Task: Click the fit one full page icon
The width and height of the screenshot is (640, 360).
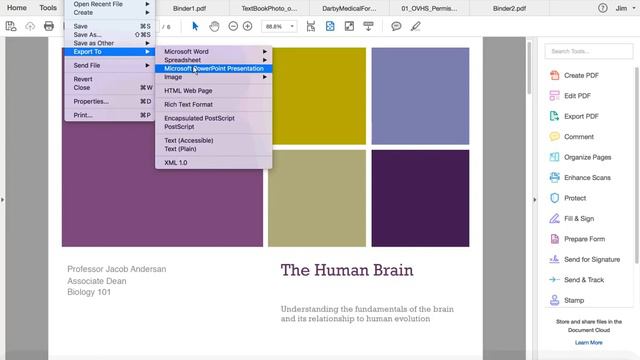Action: point(330,27)
